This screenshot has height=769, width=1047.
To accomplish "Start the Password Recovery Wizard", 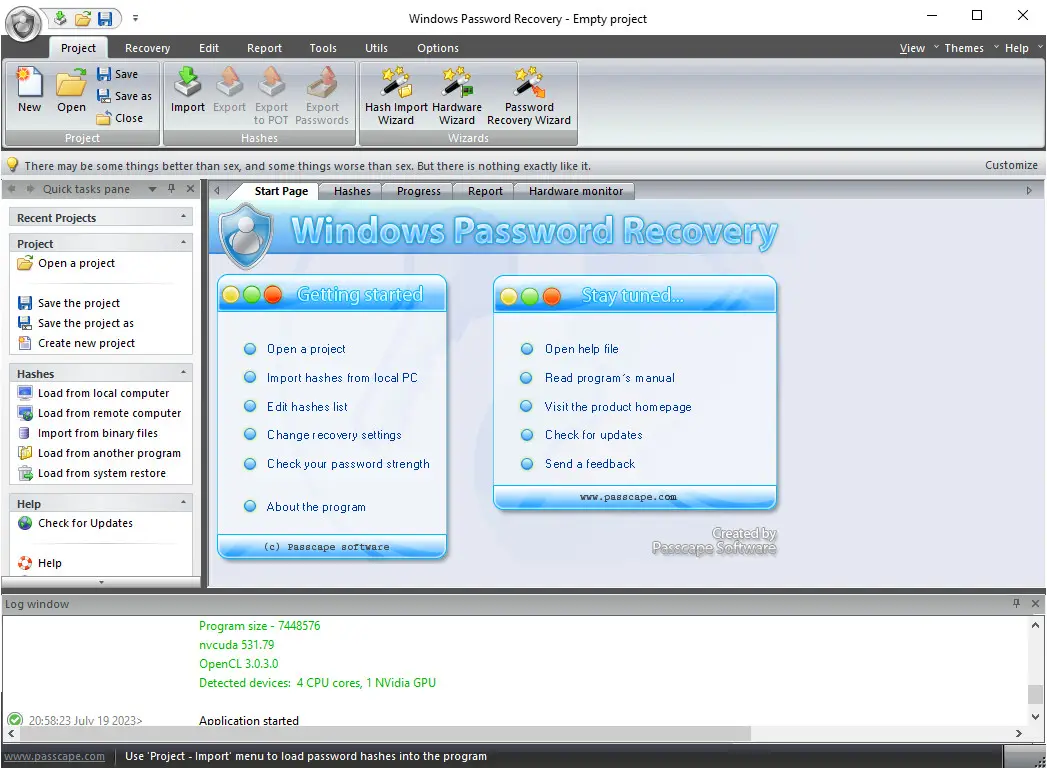I will click(529, 96).
